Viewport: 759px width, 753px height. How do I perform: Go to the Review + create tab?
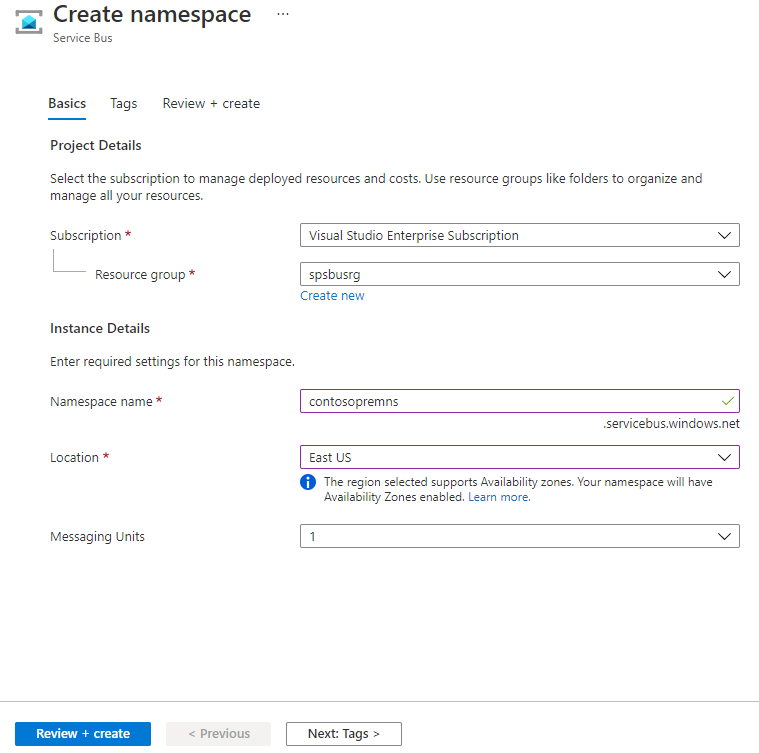[211, 103]
